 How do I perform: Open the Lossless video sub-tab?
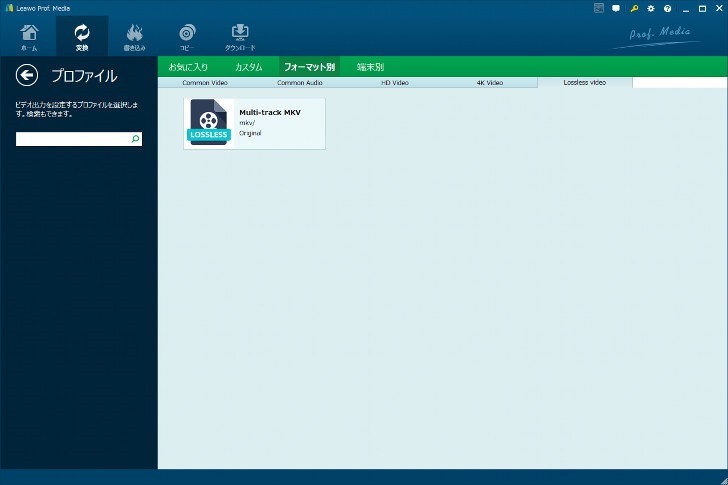585,83
